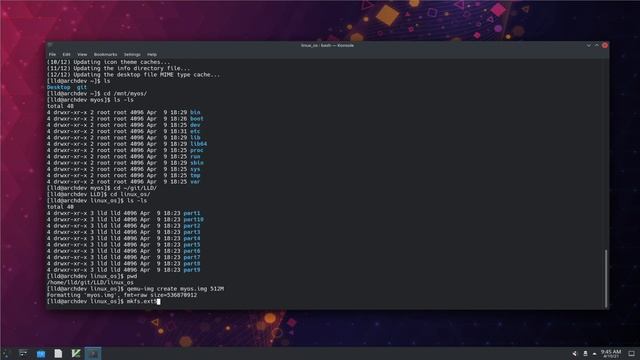This screenshot has height=360, width=640.
Task: Open the clock showing 9:45 AM
Action: click(611, 353)
